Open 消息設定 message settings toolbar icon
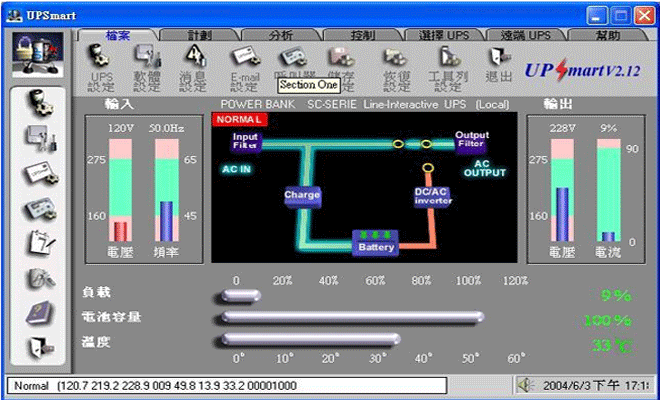 [193, 67]
